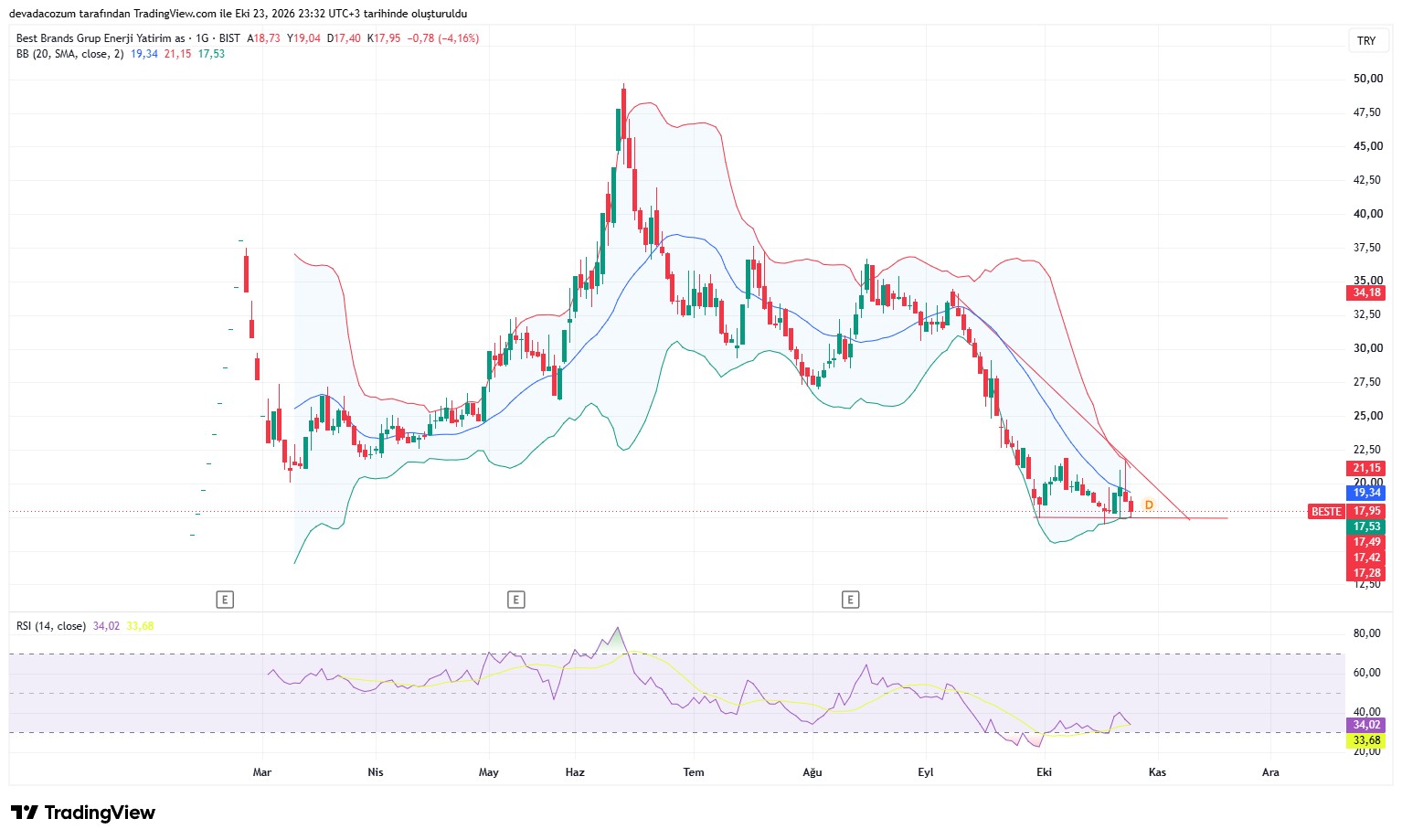Screen dimensions: 1402x840
Task: Click the Eki label on time axis
Action: [x=1045, y=772]
